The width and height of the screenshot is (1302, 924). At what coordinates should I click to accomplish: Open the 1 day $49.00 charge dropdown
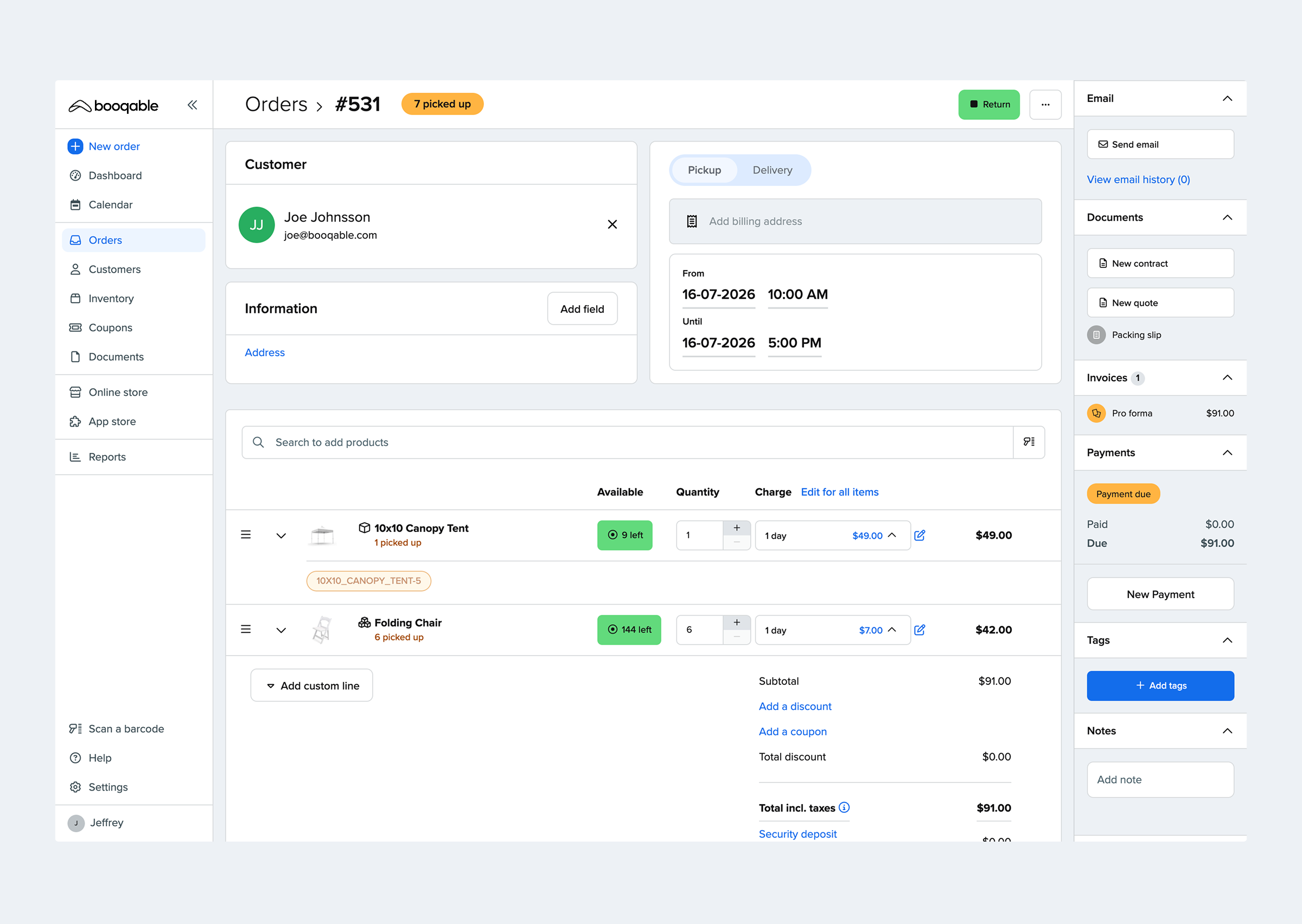(x=833, y=535)
